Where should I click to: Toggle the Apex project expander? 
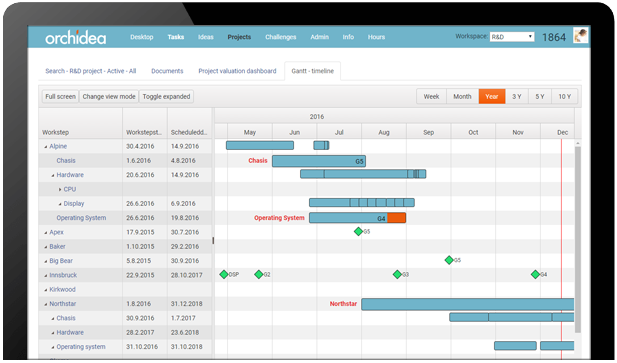[46, 233]
